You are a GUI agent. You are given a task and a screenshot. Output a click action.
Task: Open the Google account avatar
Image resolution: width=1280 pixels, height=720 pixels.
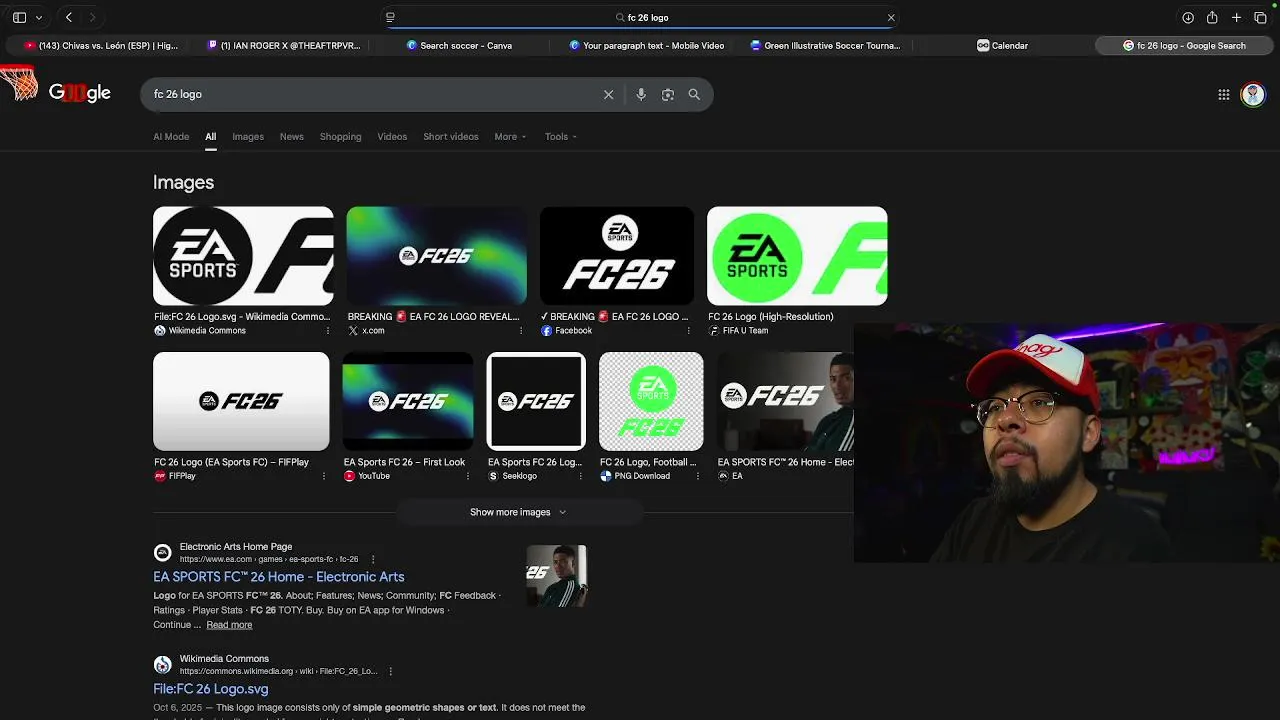tap(1252, 94)
